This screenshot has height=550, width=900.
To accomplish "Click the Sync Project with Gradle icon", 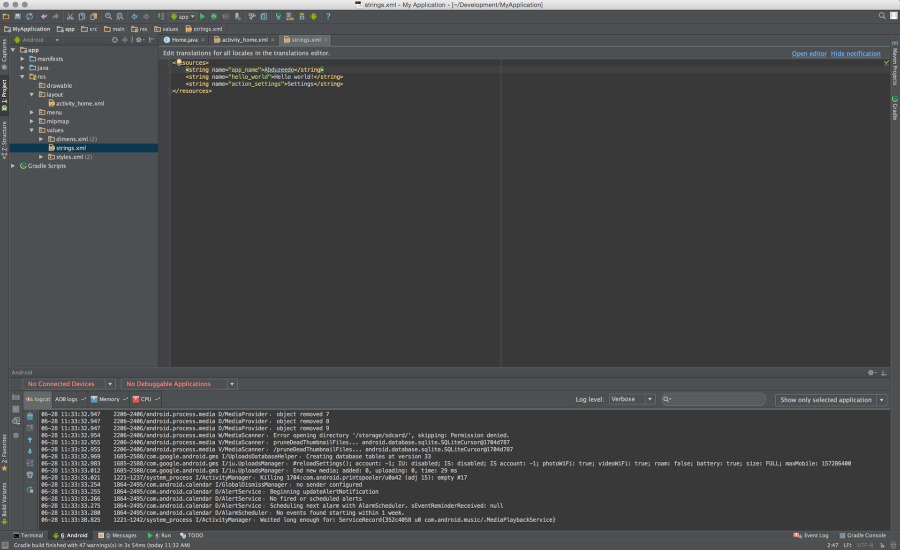I will pos(278,17).
